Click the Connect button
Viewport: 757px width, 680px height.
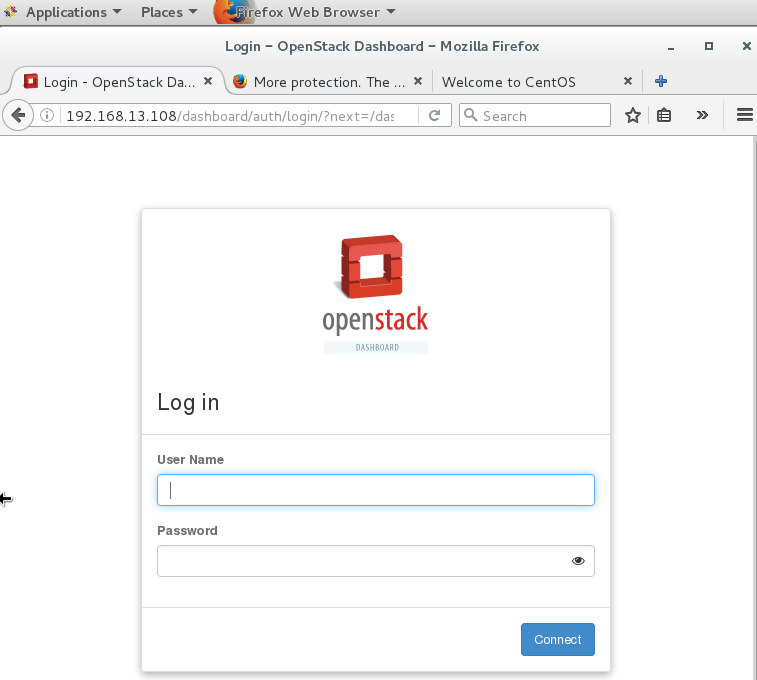click(x=558, y=639)
